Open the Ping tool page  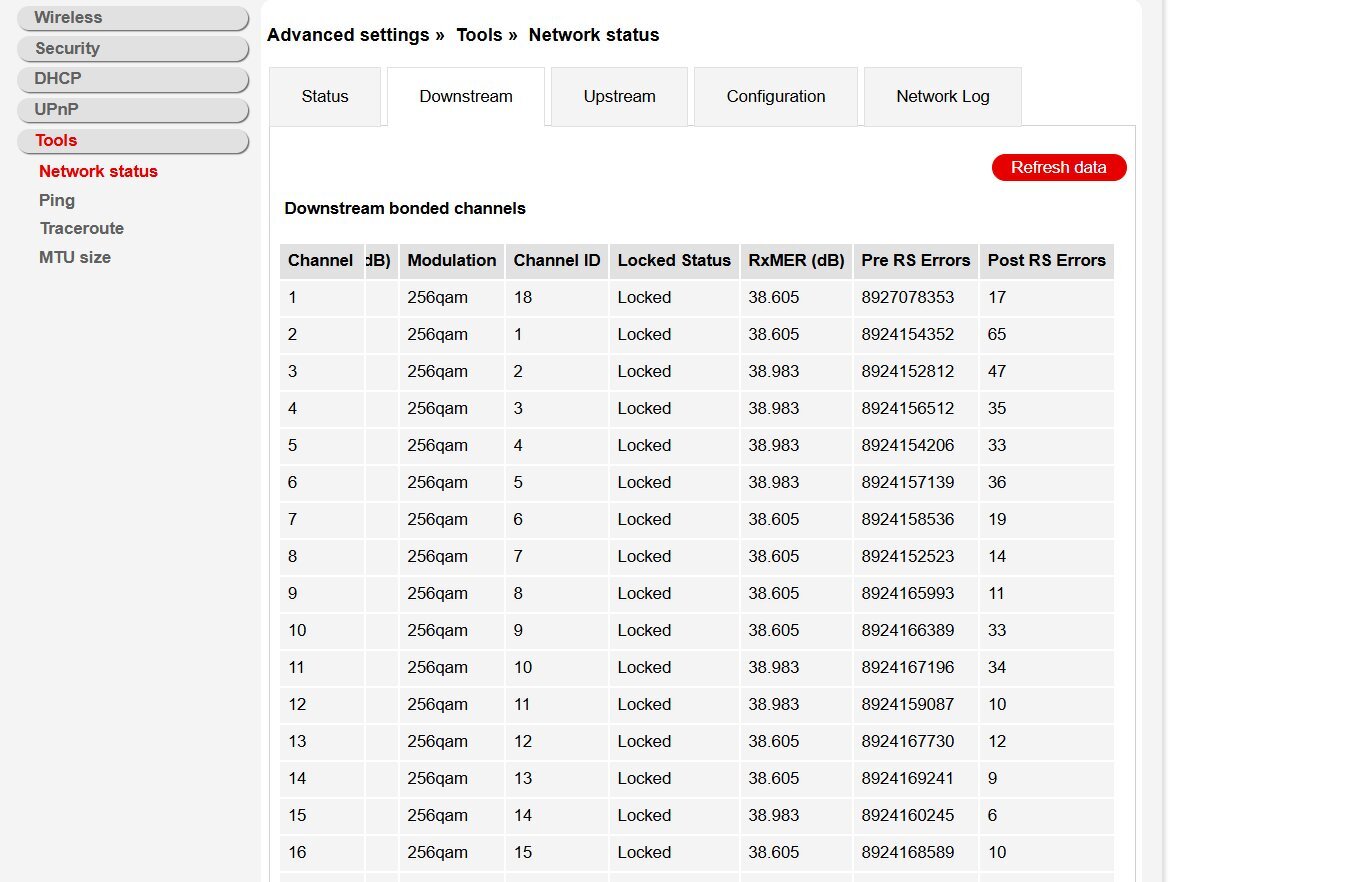57,200
